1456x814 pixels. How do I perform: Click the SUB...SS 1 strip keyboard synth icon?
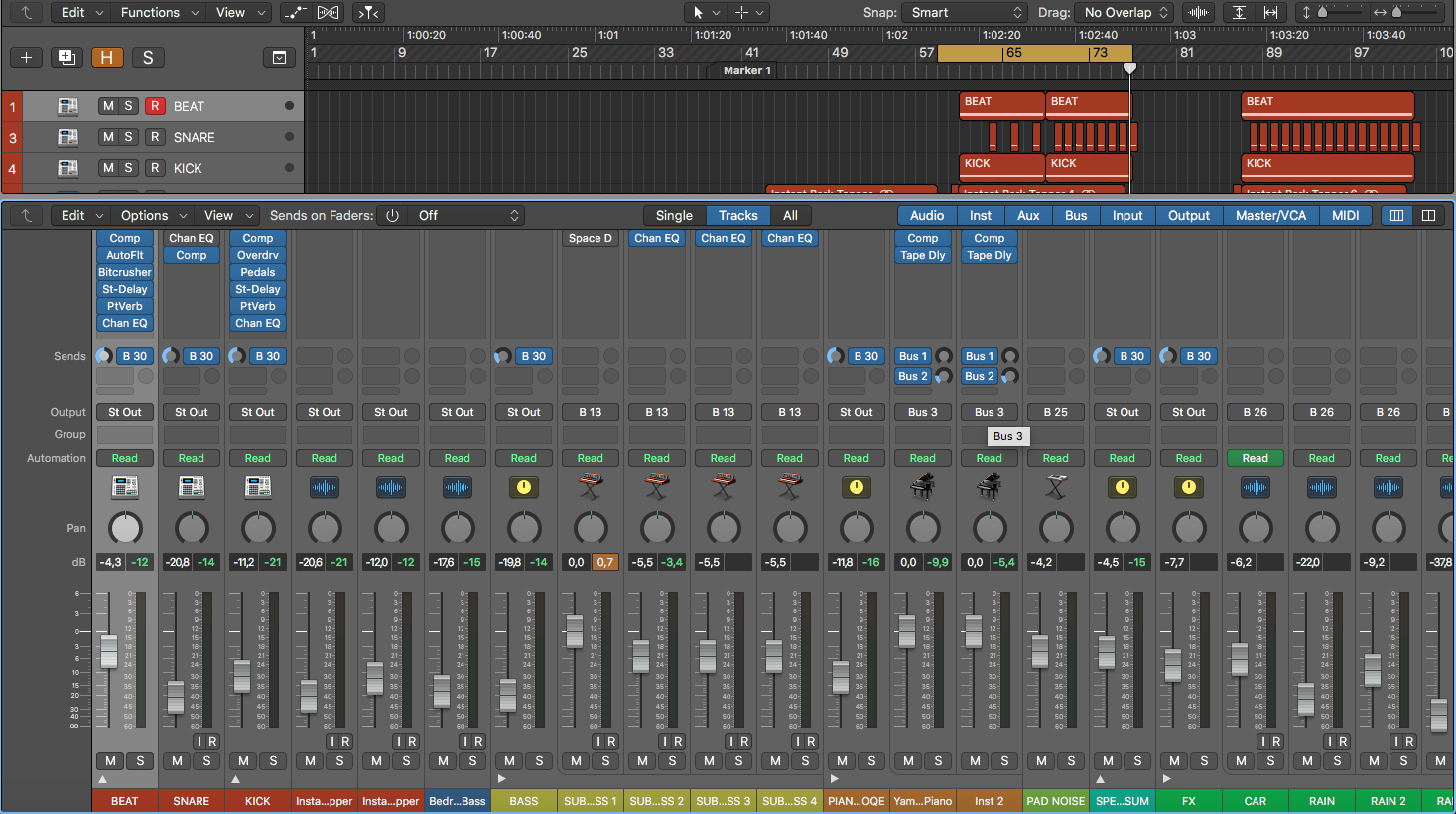coord(591,487)
